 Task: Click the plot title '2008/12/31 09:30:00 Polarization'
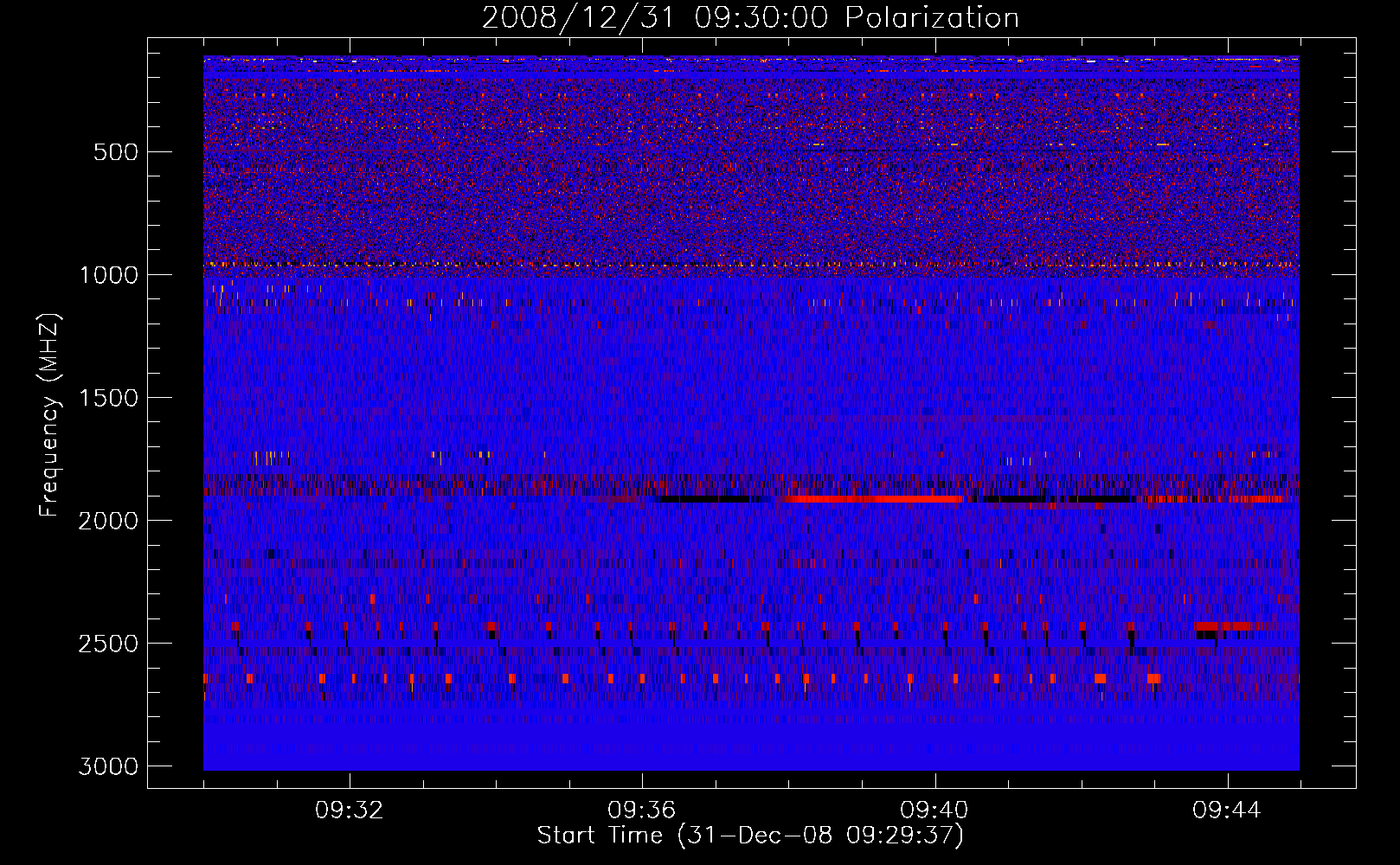pos(750,17)
